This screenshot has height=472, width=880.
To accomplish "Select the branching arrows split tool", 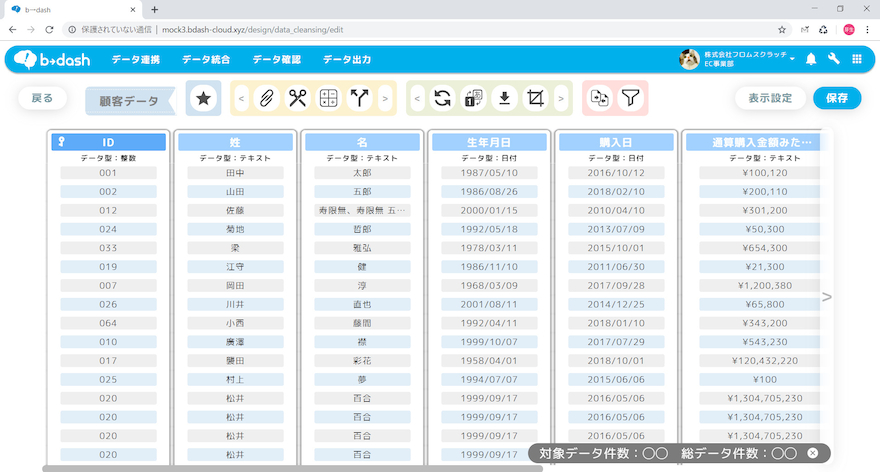I will (359, 98).
